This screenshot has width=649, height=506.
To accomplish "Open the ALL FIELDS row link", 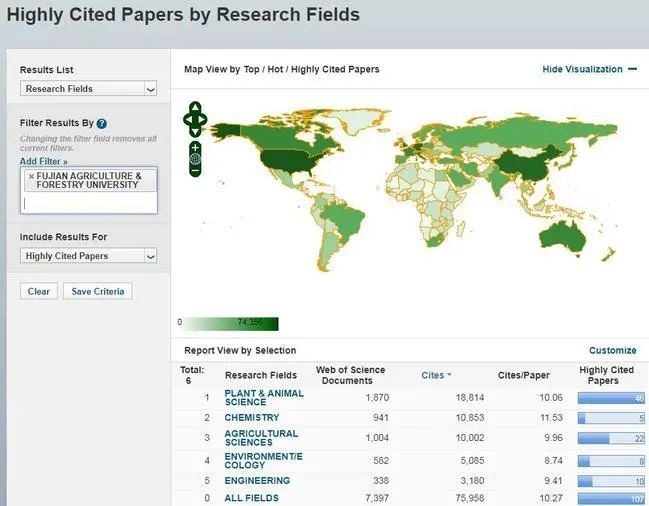I will (251, 498).
